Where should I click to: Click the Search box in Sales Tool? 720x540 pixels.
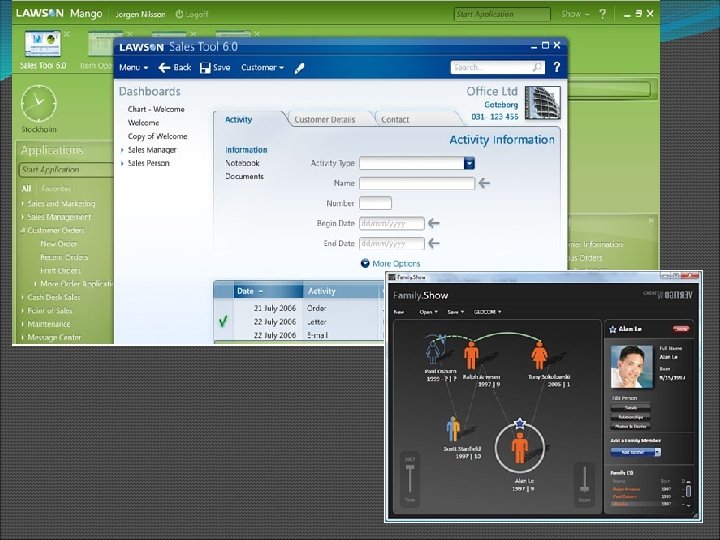(x=497, y=68)
